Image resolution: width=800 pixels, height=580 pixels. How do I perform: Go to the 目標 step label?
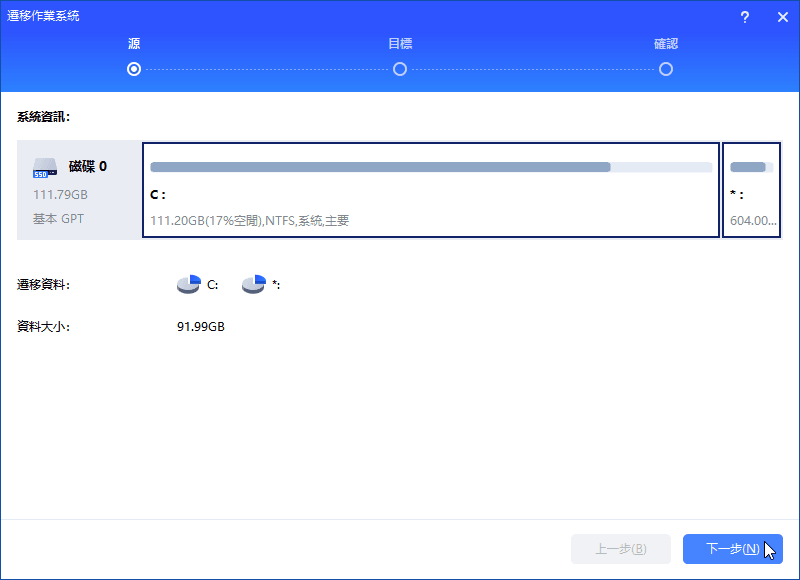pos(400,44)
